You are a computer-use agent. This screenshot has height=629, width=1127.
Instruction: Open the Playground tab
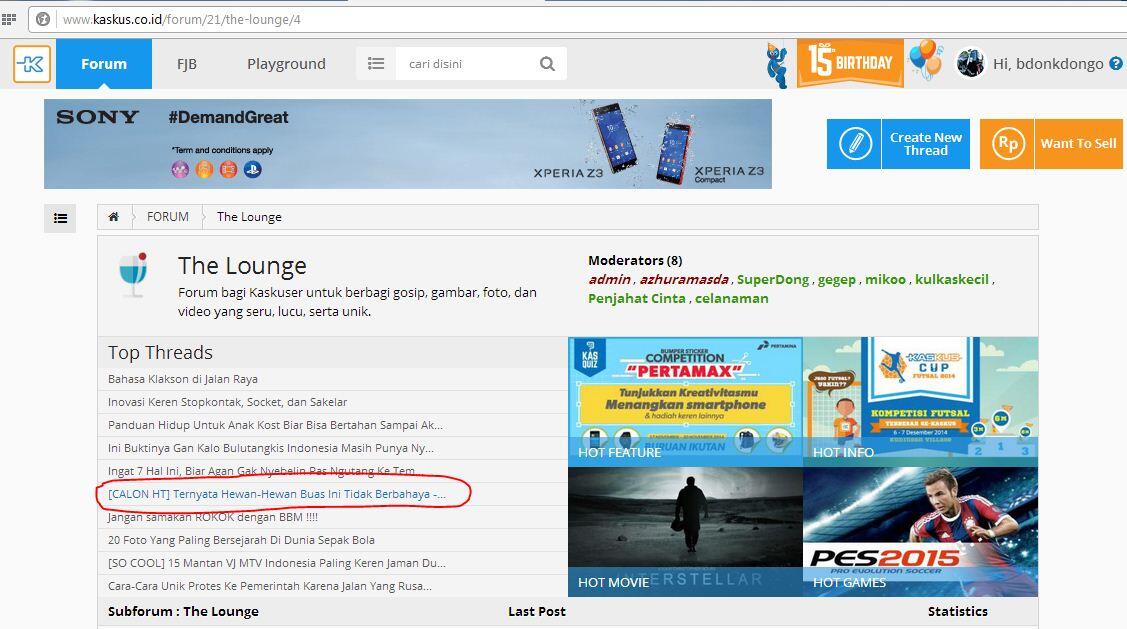tap(286, 64)
